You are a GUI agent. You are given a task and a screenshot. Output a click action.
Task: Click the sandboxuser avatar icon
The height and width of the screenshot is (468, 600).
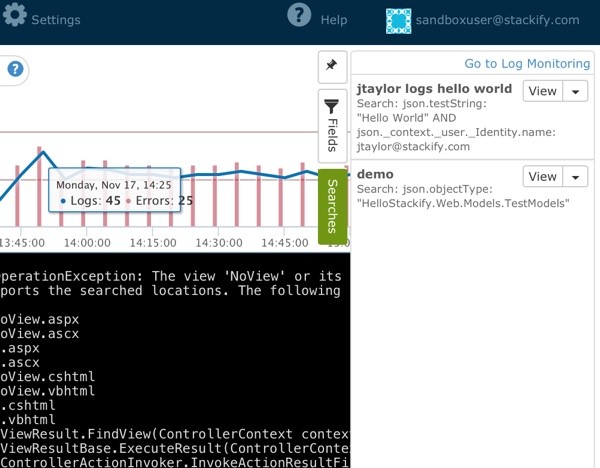(x=398, y=21)
